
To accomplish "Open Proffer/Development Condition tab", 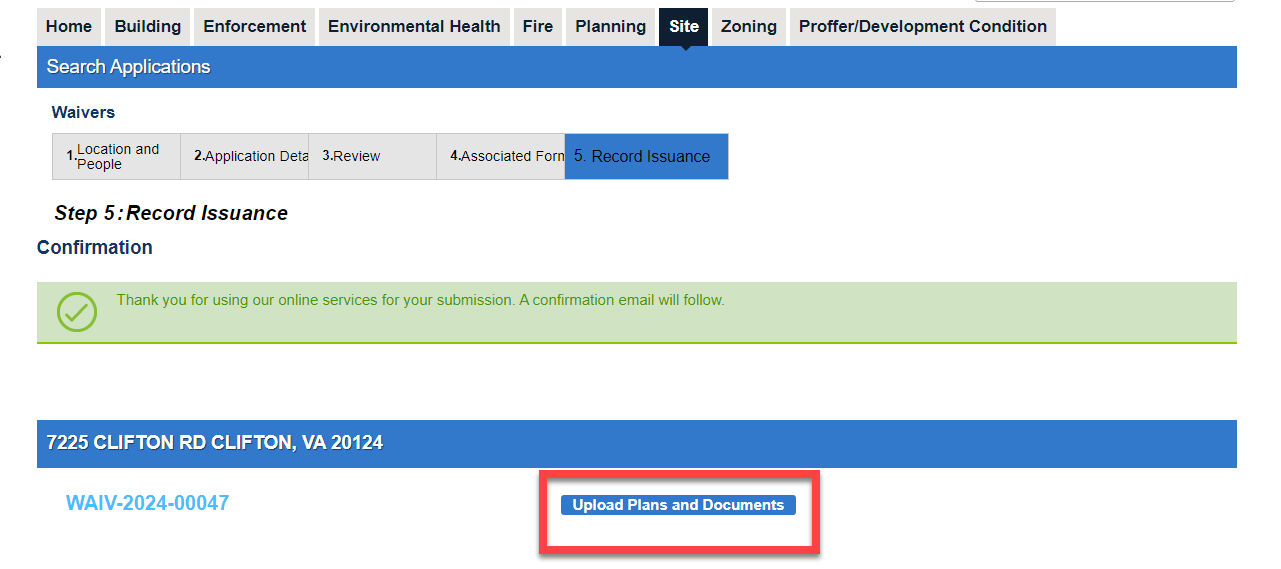I will 923,27.
